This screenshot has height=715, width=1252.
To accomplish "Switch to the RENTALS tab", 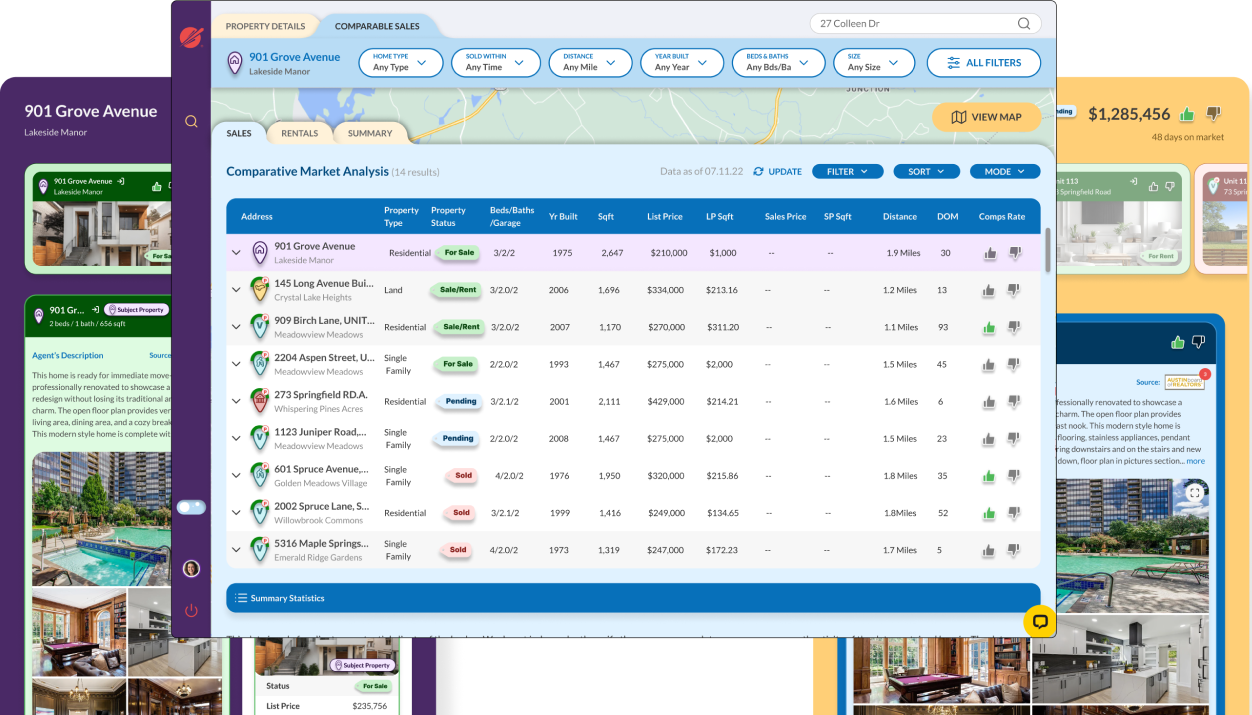I will pos(299,132).
